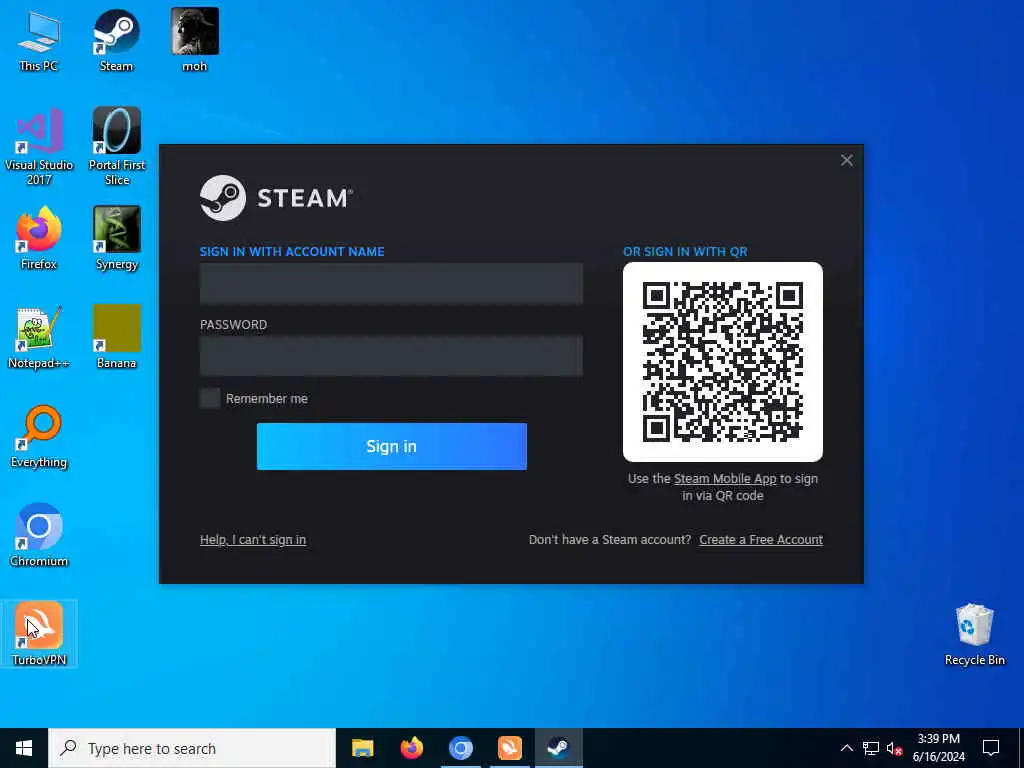1024x768 pixels.
Task: Open the notification center icon
Action: click(991, 748)
